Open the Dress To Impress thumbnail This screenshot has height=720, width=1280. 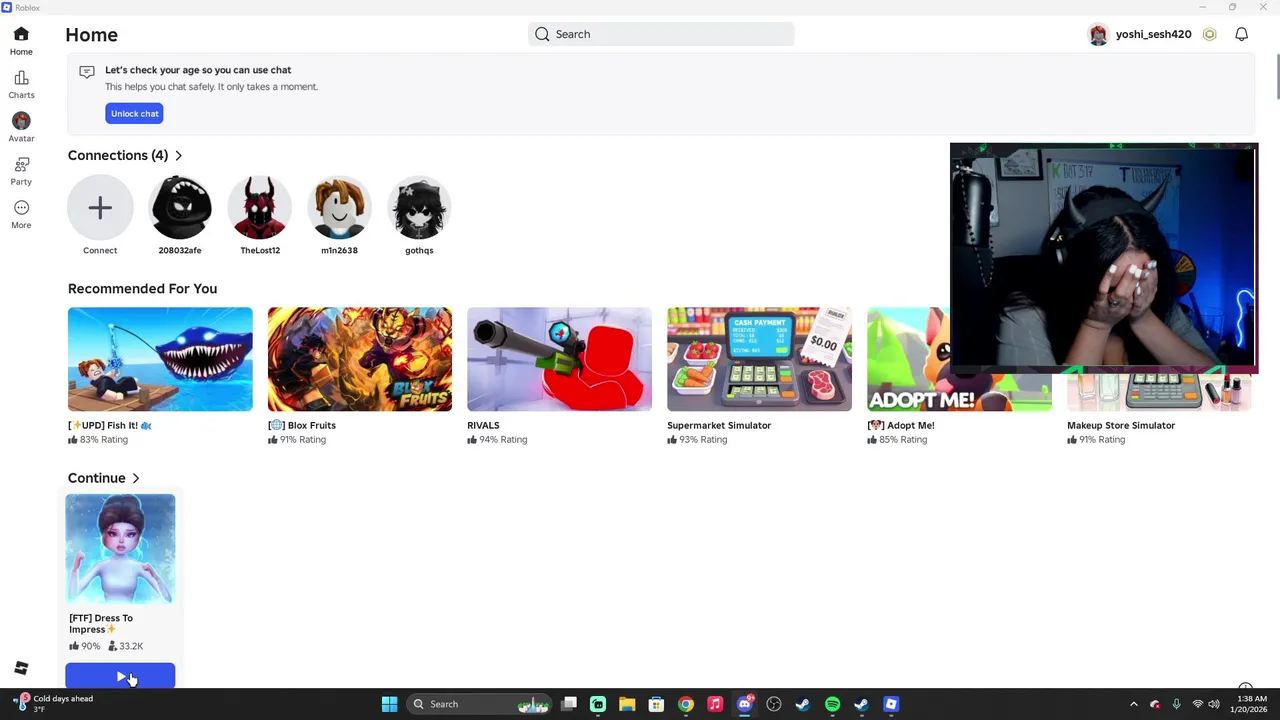120,548
